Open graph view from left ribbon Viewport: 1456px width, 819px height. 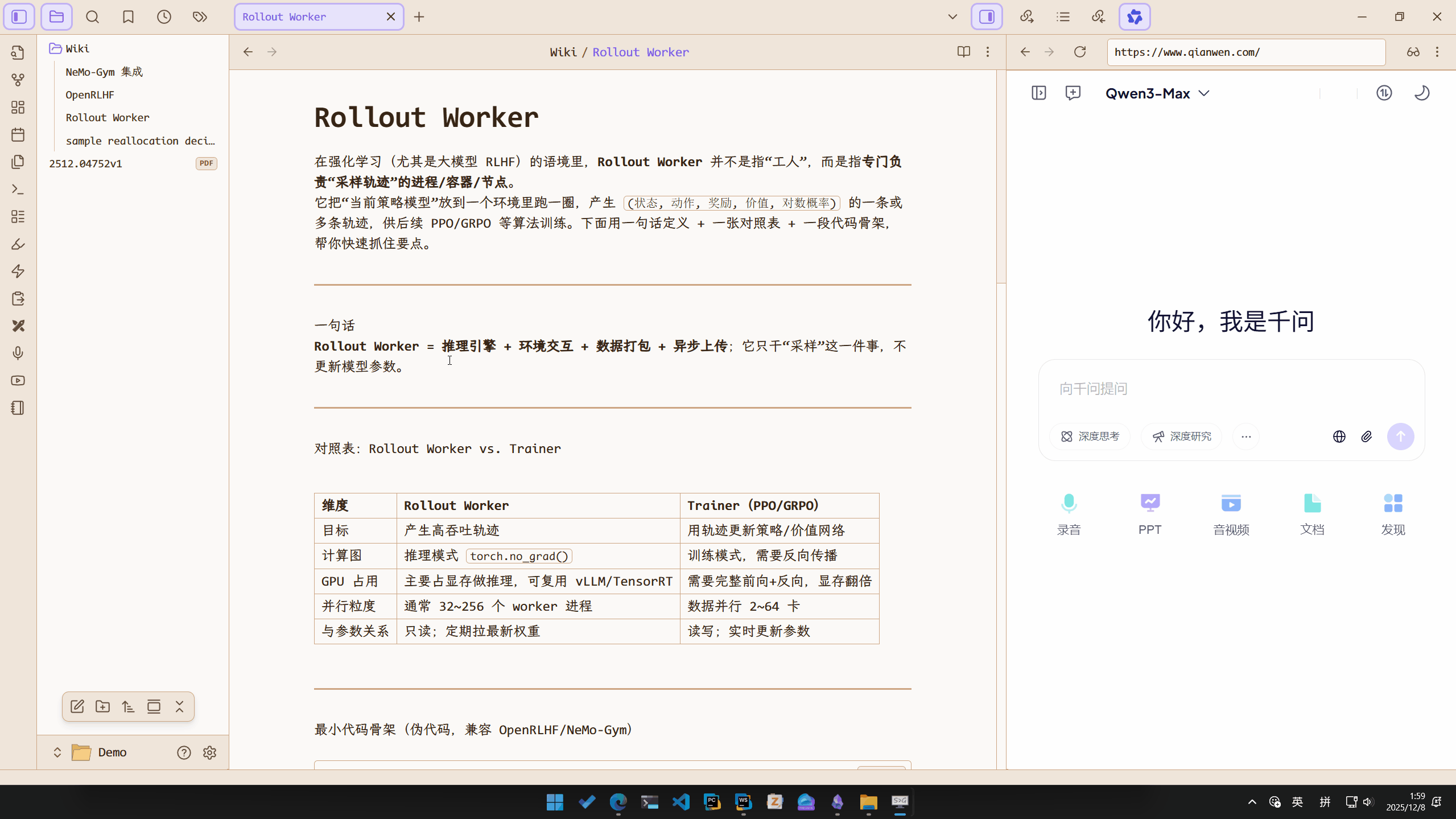[x=18, y=80]
